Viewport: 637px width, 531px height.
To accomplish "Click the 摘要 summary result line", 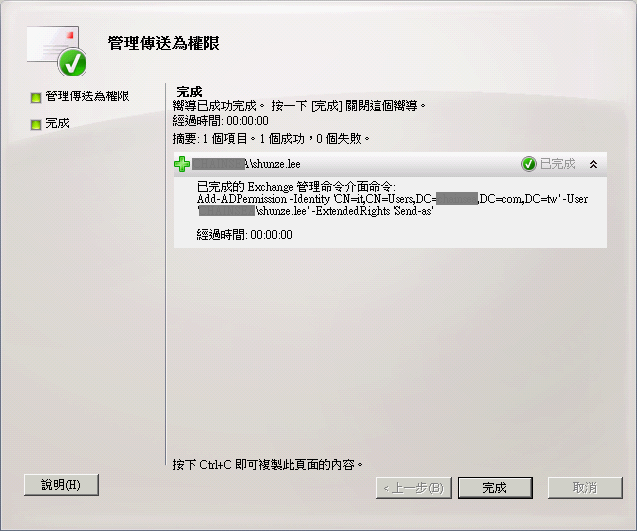I will [x=271, y=139].
